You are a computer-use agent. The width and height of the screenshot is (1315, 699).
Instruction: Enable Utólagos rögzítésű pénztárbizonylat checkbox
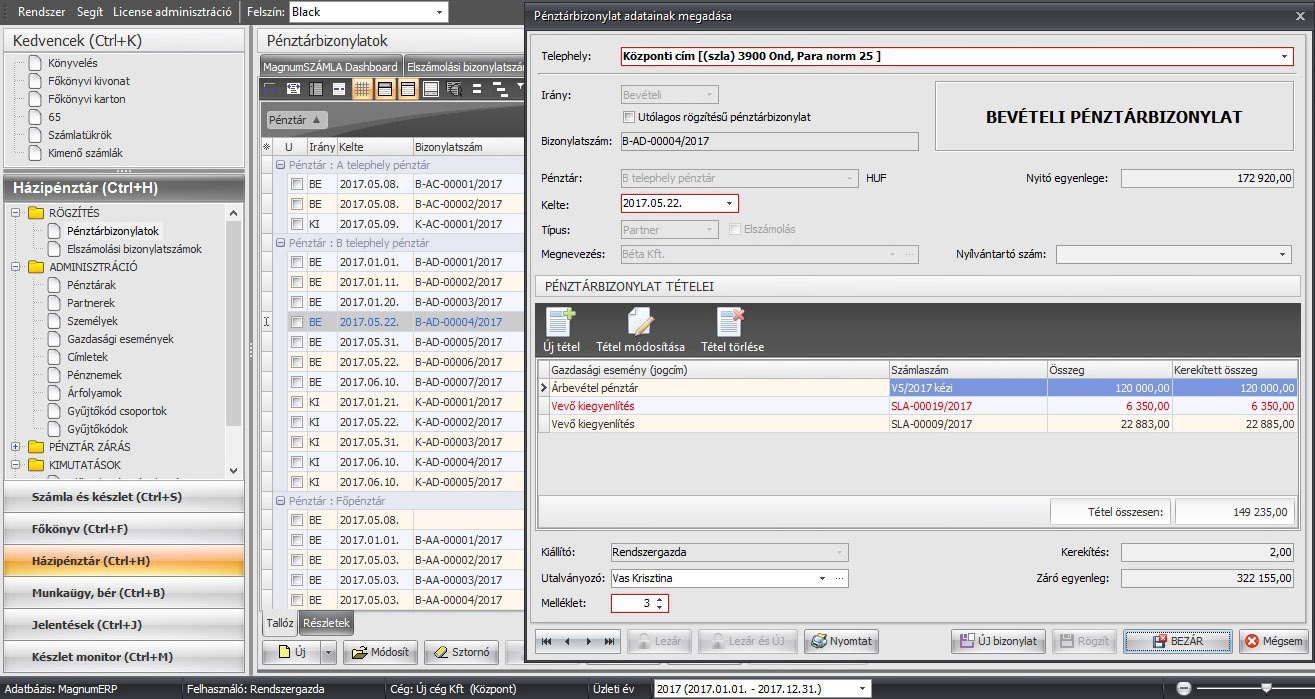[x=629, y=117]
